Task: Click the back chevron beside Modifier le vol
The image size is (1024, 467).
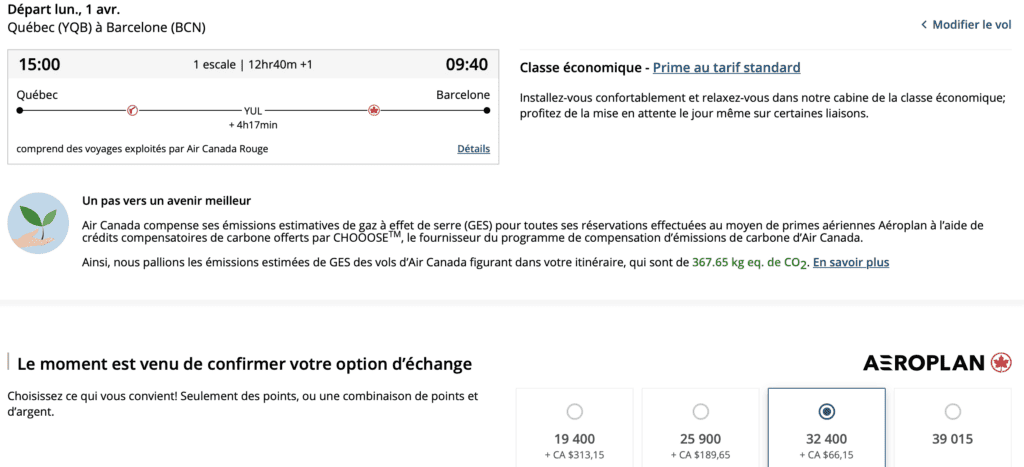Action: tap(923, 25)
